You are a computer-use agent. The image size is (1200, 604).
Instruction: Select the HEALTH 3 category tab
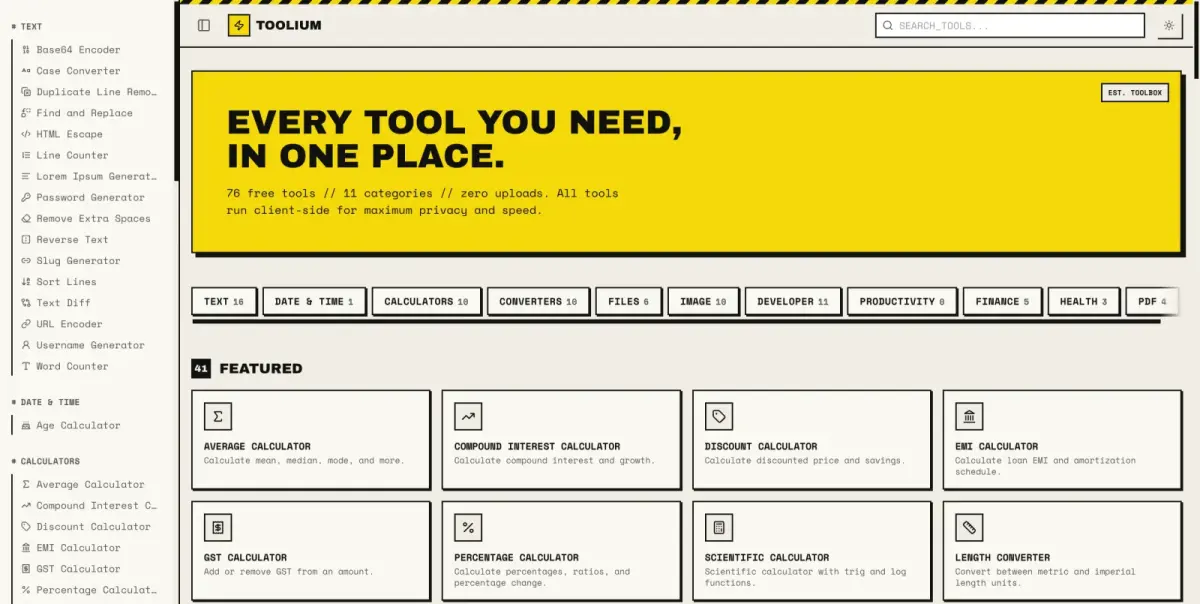[1083, 301]
